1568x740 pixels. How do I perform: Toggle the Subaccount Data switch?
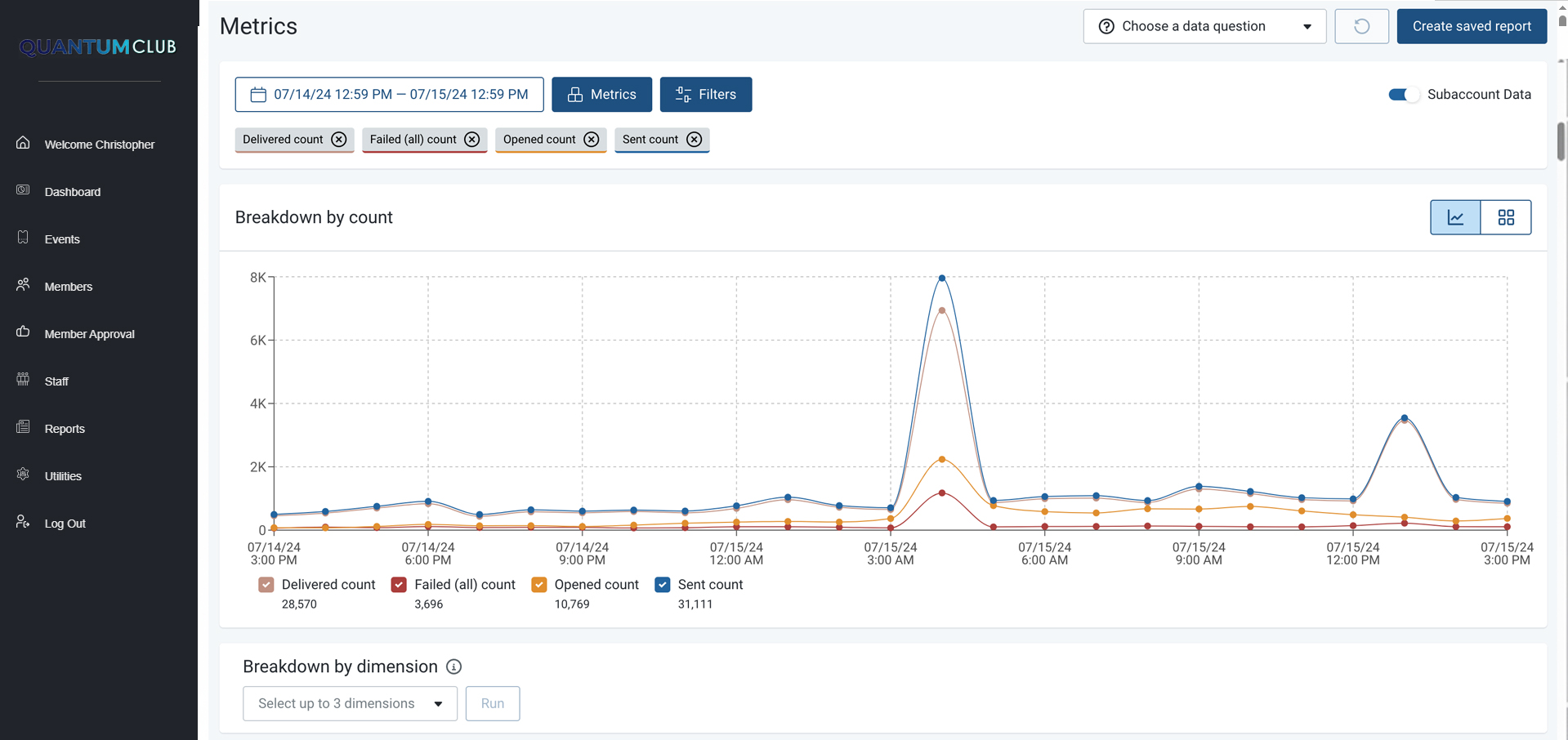(1404, 95)
